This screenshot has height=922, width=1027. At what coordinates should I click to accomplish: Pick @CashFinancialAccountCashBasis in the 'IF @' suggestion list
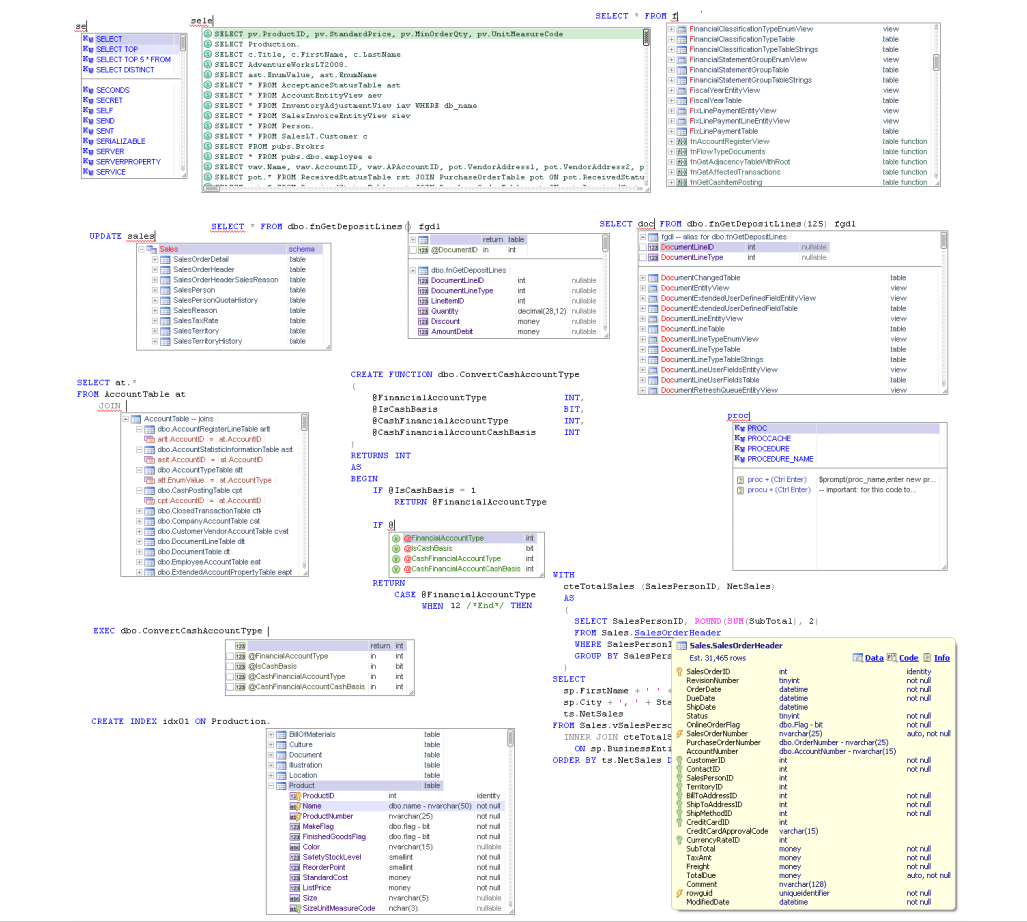click(x=463, y=569)
